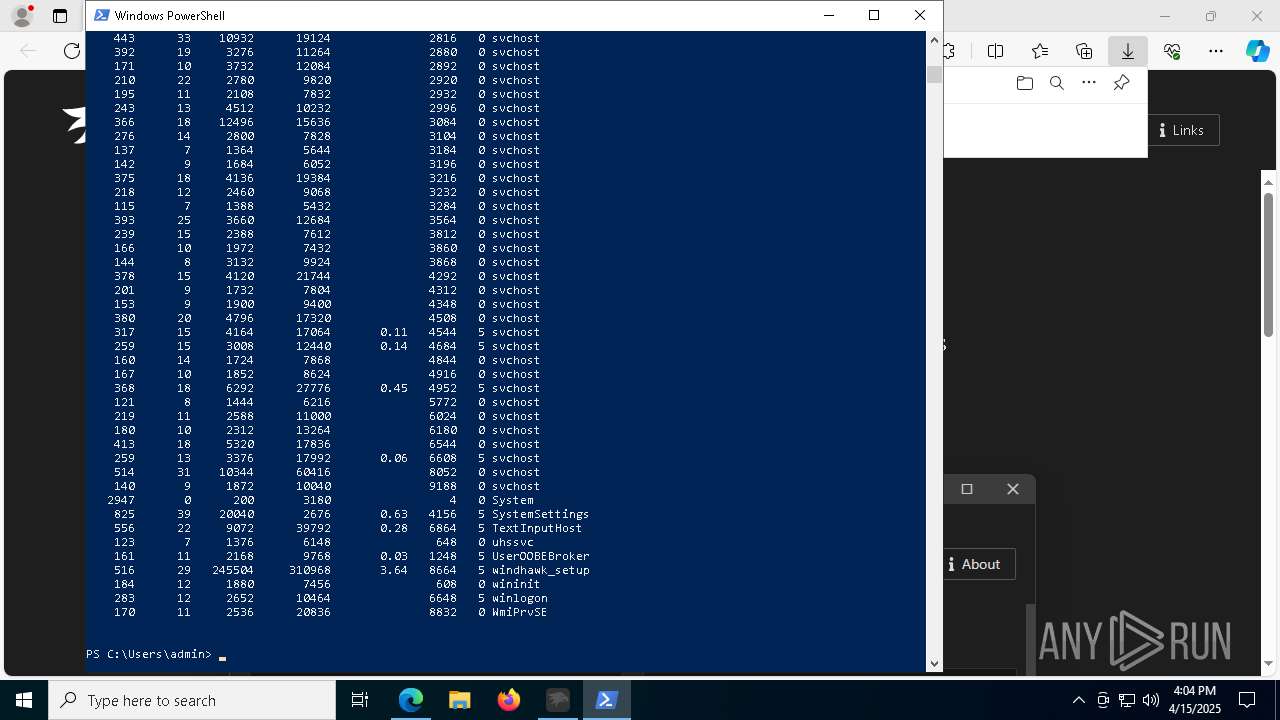
Task: Click the taskbar search box
Action: click(x=192, y=700)
